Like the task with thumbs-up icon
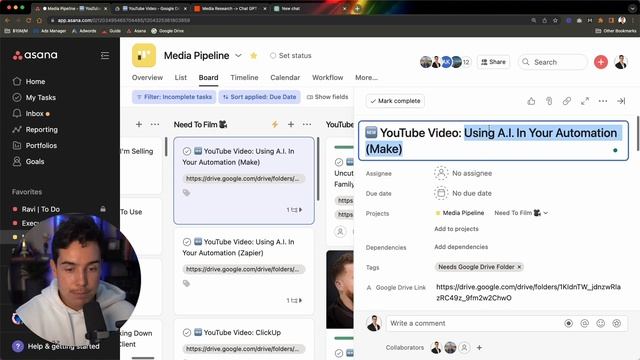The width and height of the screenshot is (640, 360). [x=531, y=101]
